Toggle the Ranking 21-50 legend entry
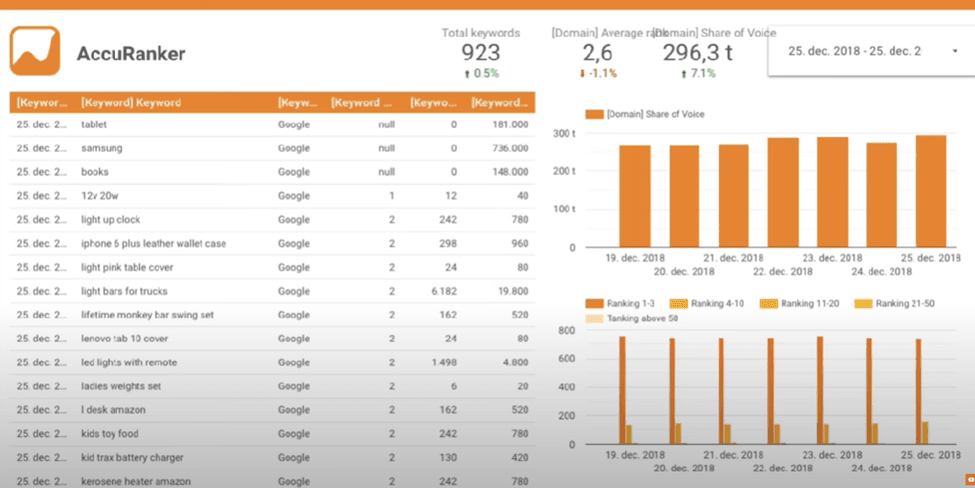This screenshot has width=975, height=488. point(895,303)
